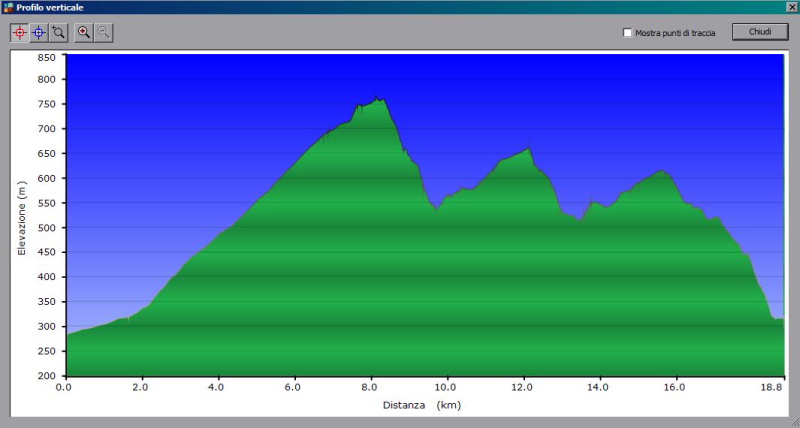Image resolution: width=800 pixels, height=428 pixels.
Task: Zoom in with the plus magnifier
Action: pyautogui.click(x=84, y=32)
